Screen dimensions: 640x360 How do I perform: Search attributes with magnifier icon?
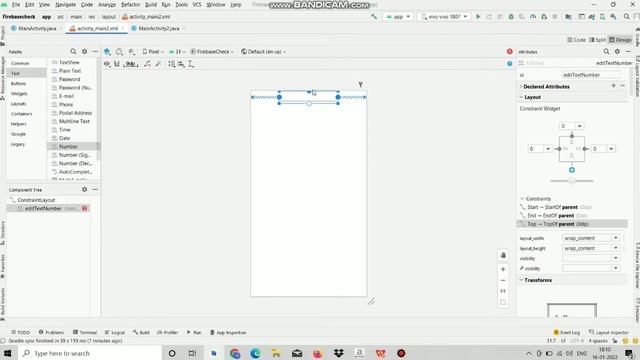coord(606,51)
